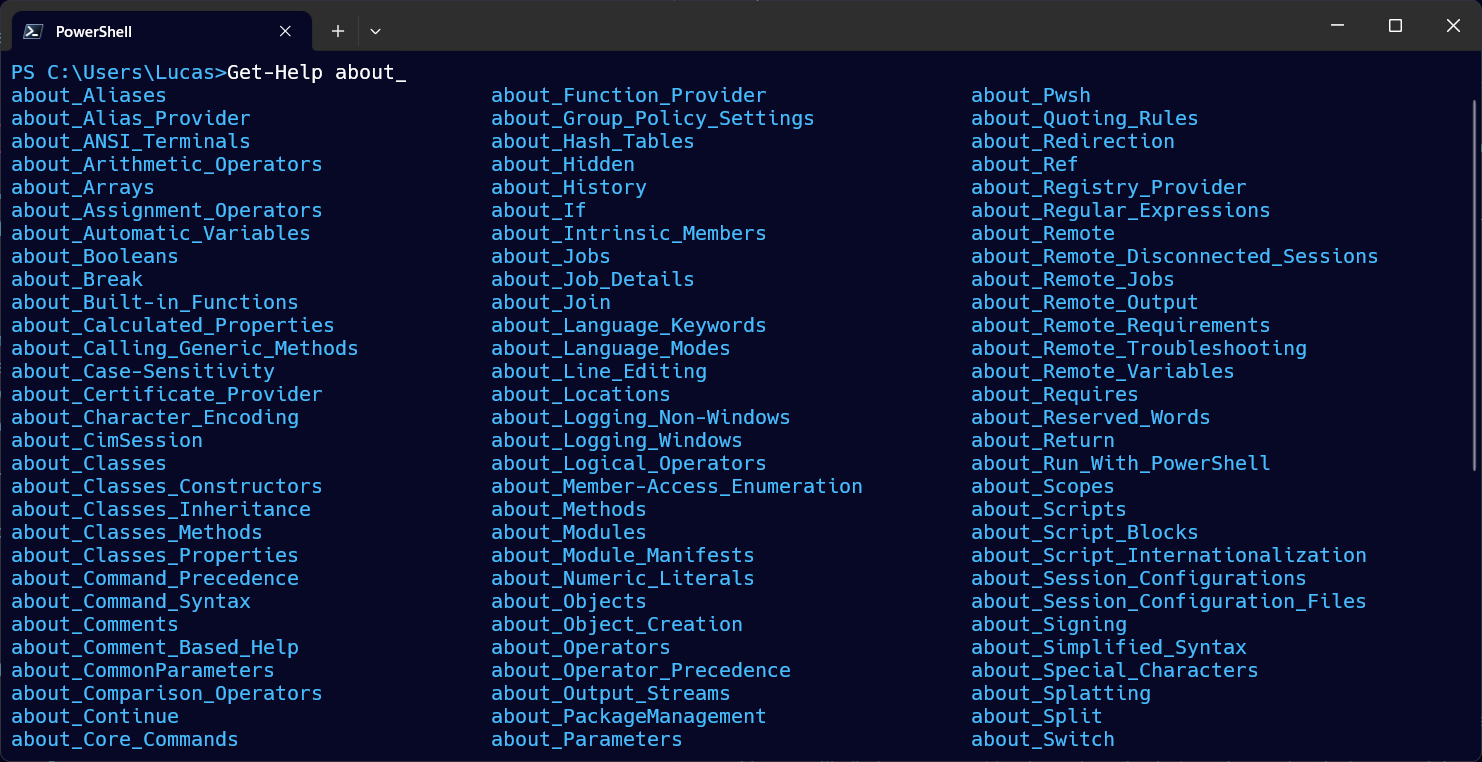Viewport: 1482px width, 762px height.
Task: Select the about_Splatting suggestion
Action: click(x=1061, y=694)
